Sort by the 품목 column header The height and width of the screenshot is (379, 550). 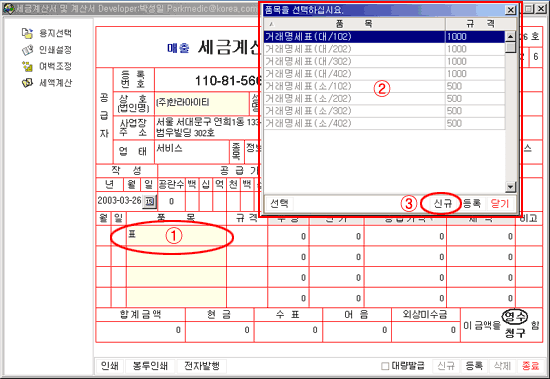(x=354, y=24)
